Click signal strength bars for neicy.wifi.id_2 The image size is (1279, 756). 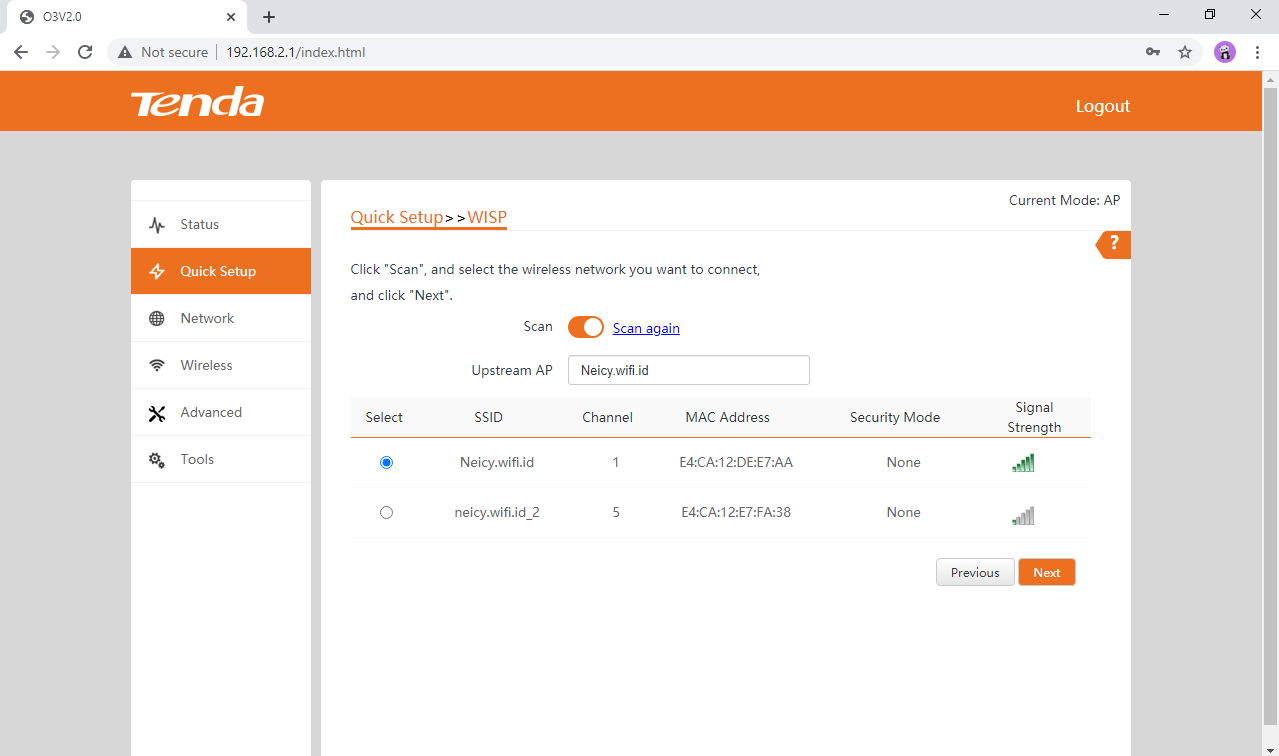[1023, 516]
